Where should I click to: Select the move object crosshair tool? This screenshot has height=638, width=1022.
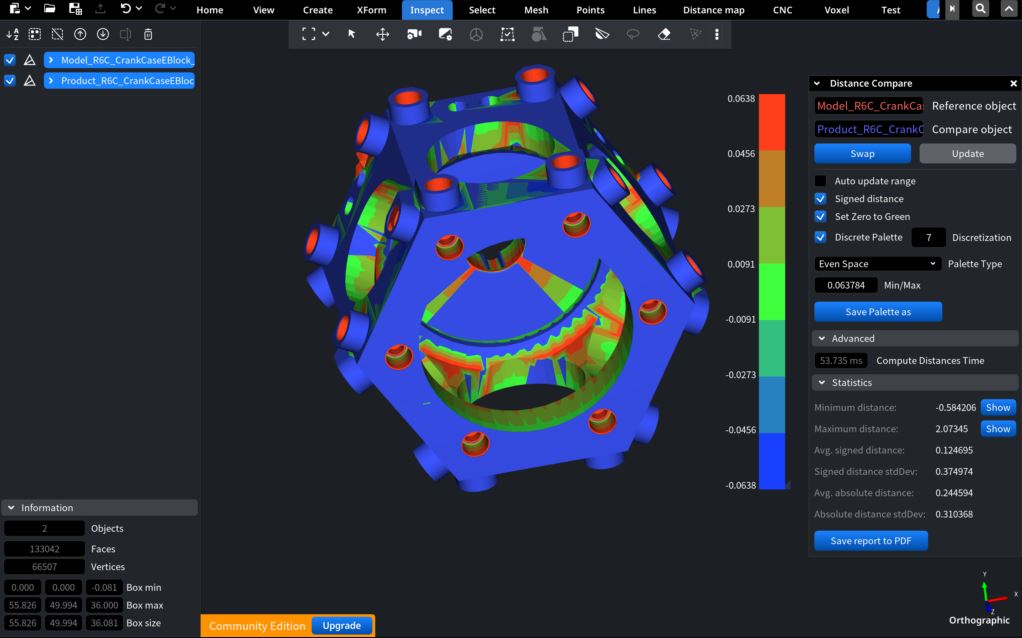click(x=382, y=34)
